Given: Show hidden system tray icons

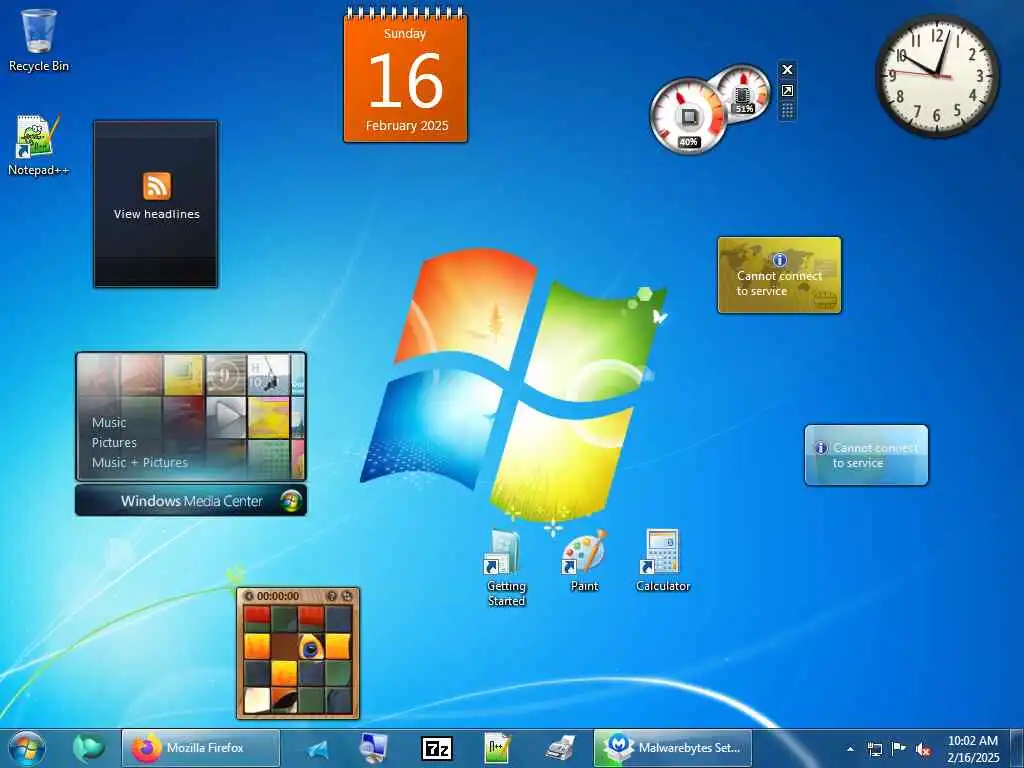Looking at the screenshot, I should click(850, 749).
